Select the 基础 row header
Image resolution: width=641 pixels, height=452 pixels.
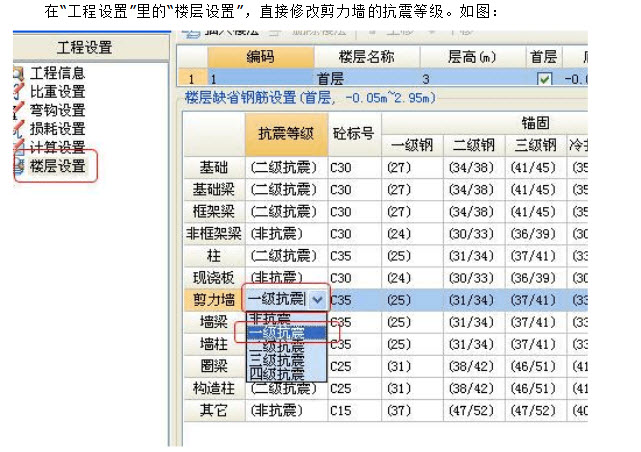[213, 166]
